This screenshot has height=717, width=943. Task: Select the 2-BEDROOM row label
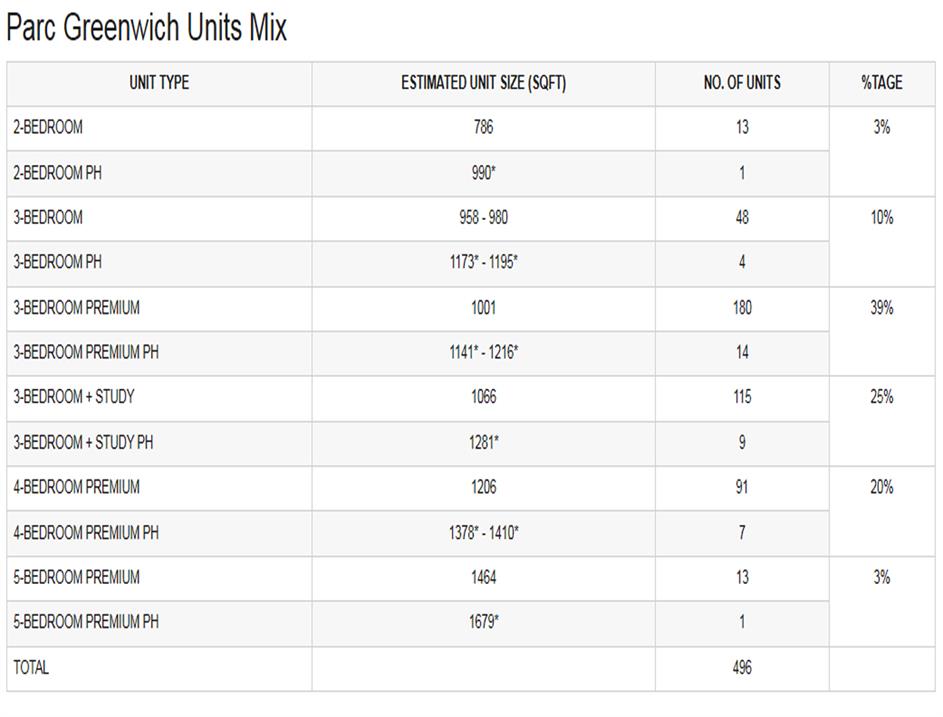48,128
